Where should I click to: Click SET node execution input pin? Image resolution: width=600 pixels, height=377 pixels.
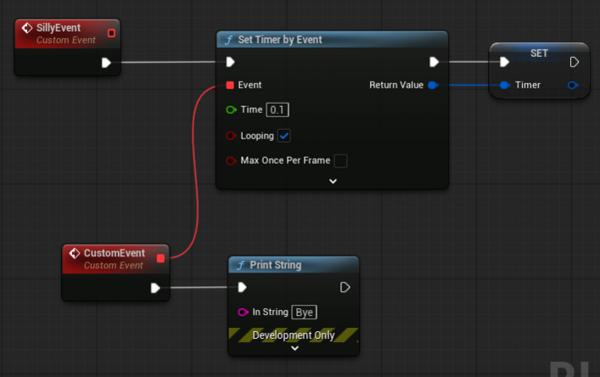tap(504, 62)
